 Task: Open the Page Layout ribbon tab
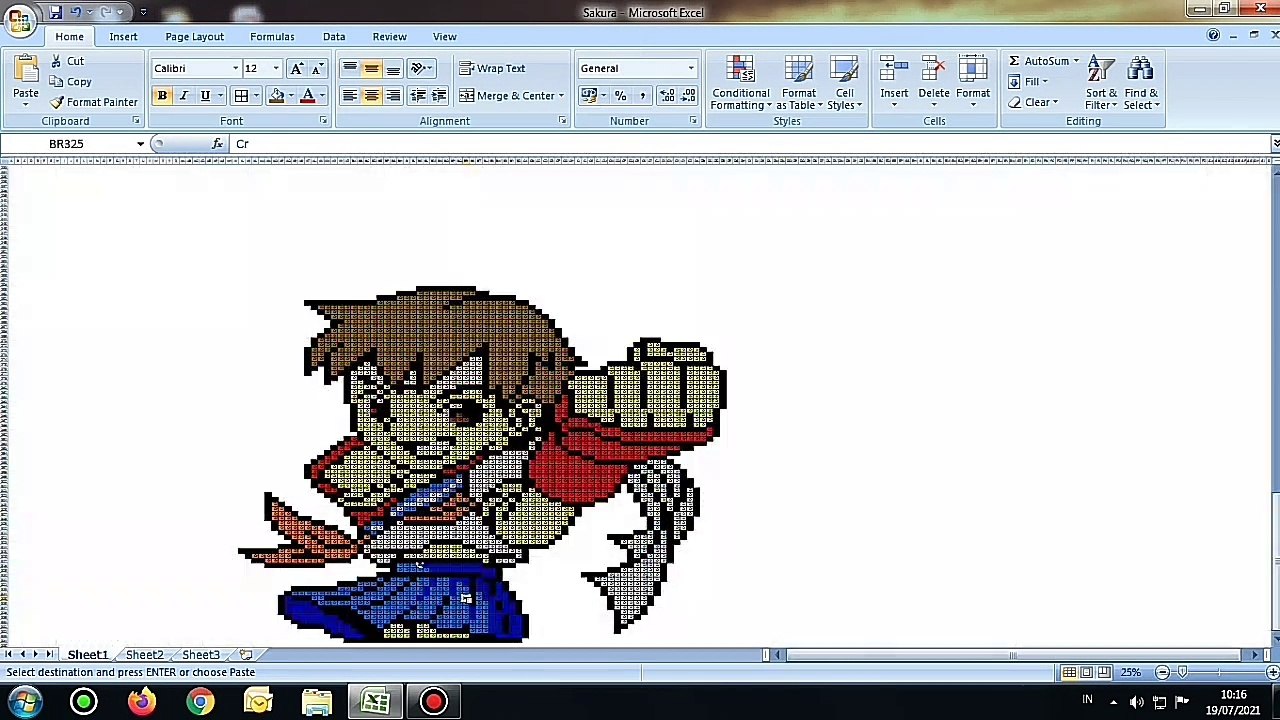195,37
